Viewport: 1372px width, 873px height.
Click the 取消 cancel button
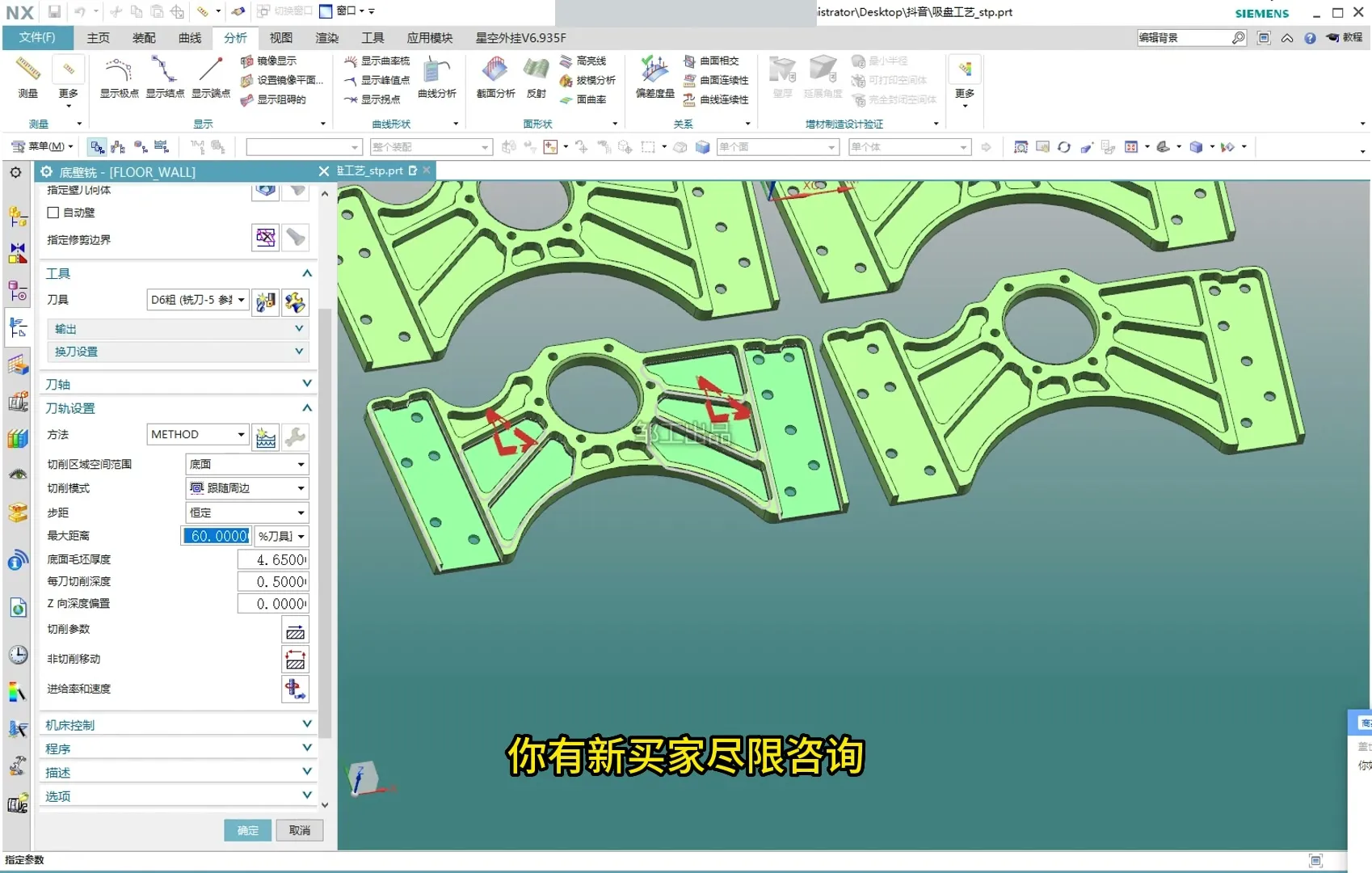pyautogui.click(x=300, y=830)
